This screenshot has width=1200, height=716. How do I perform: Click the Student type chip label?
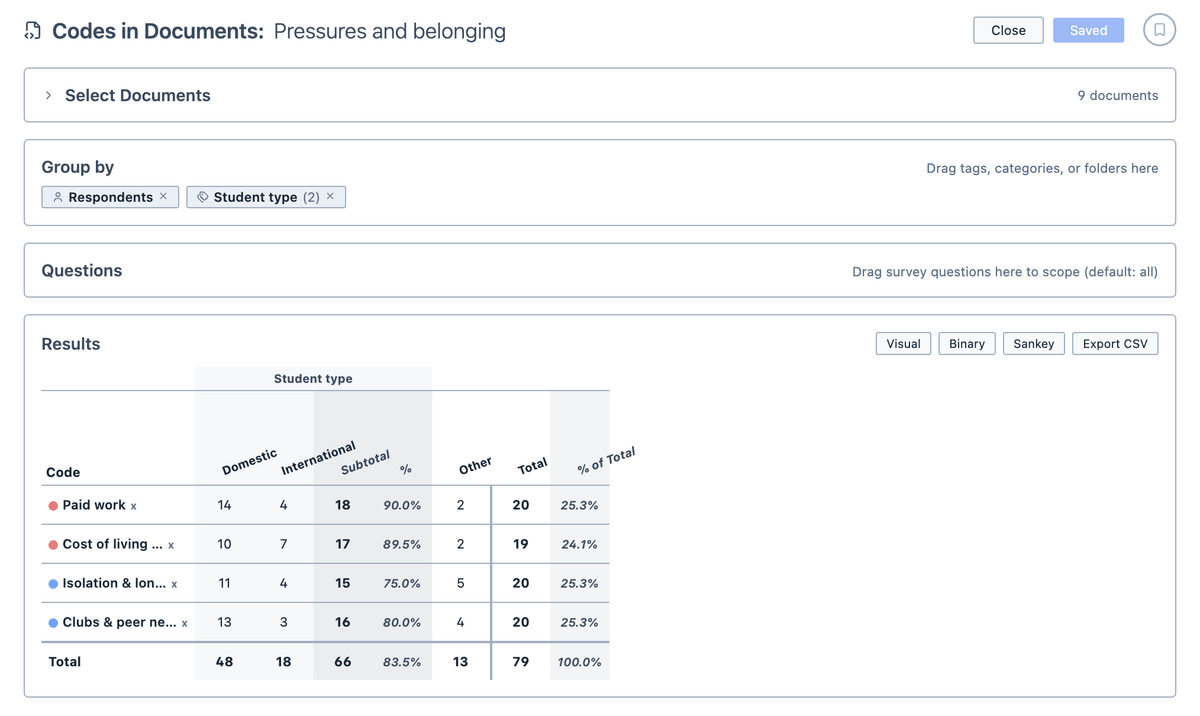(255, 197)
